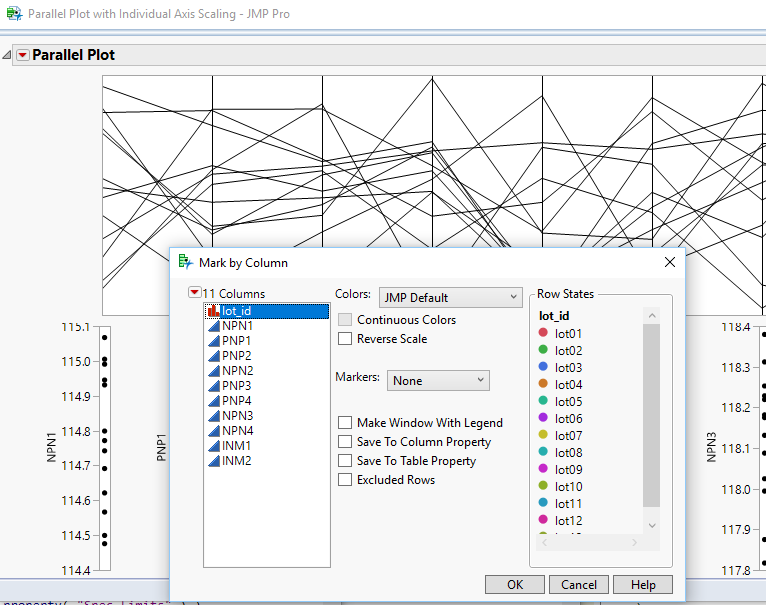The image size is (766, 605).
Task: Click the continuous icon beside NPN2
Action: click(x=213, y=371)
